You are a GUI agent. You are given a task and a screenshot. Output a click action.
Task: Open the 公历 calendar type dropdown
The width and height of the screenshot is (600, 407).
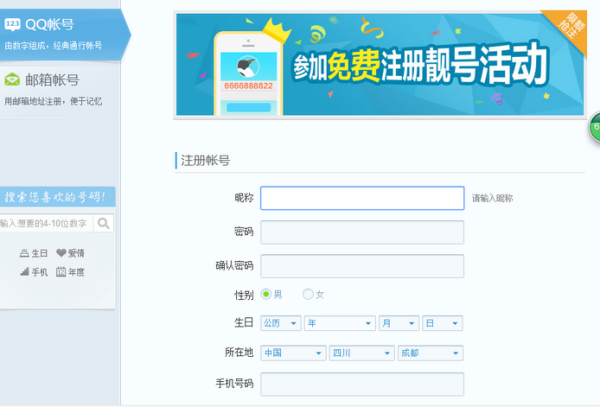281,323
